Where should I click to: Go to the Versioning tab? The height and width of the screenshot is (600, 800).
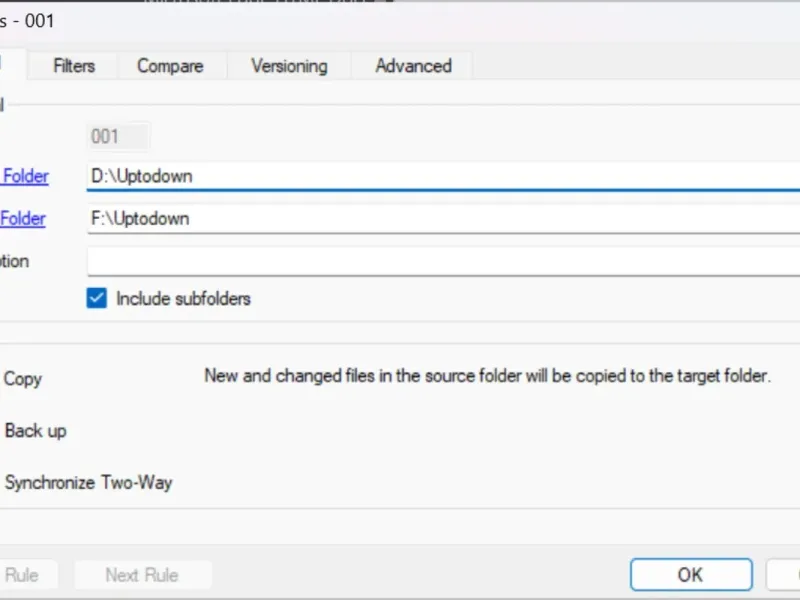pyautogui.click(x=289, y=66)
